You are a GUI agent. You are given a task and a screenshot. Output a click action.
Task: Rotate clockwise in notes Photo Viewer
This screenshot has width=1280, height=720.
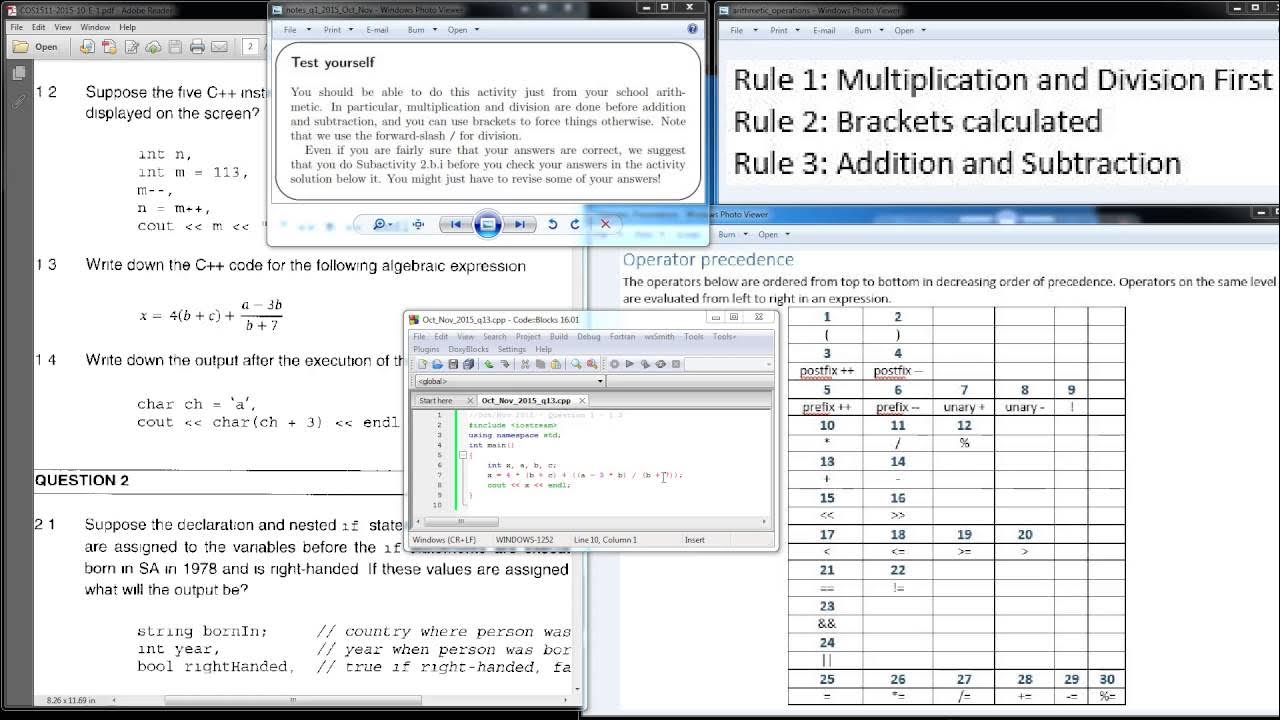coord(575,225)
